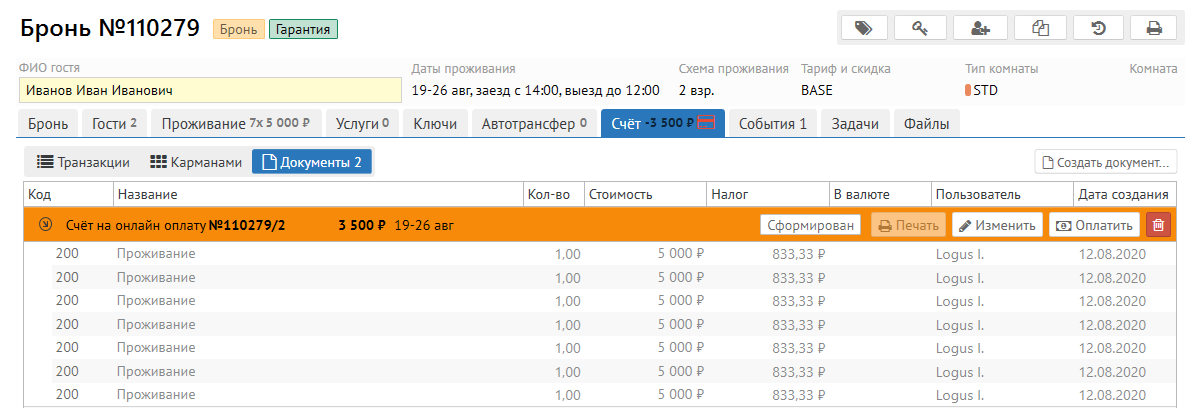
Task: Collapse invoice №110279/2 with arrow icon
Action: (x=45, y=225)
